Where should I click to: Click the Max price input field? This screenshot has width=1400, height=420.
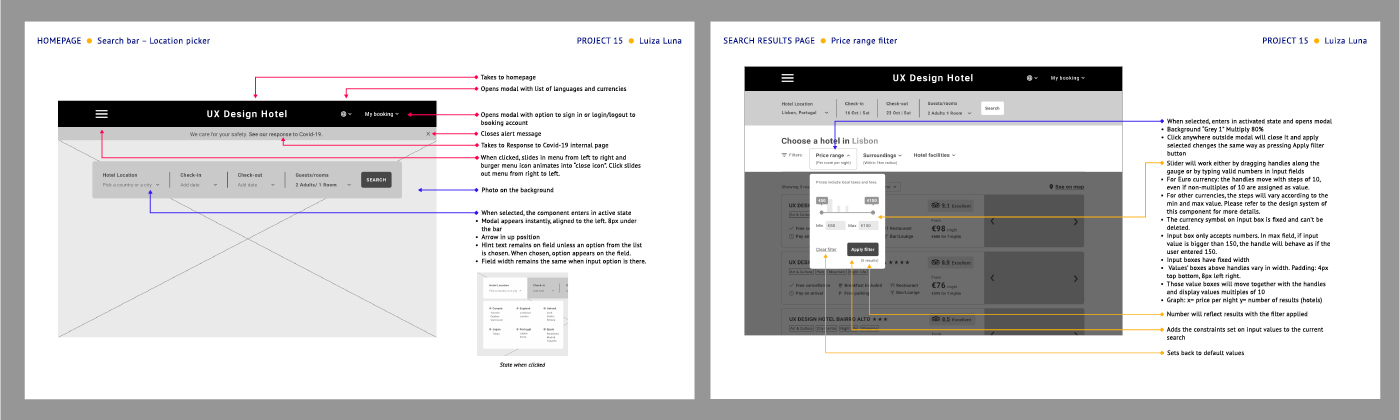click(x=866, y=226)
